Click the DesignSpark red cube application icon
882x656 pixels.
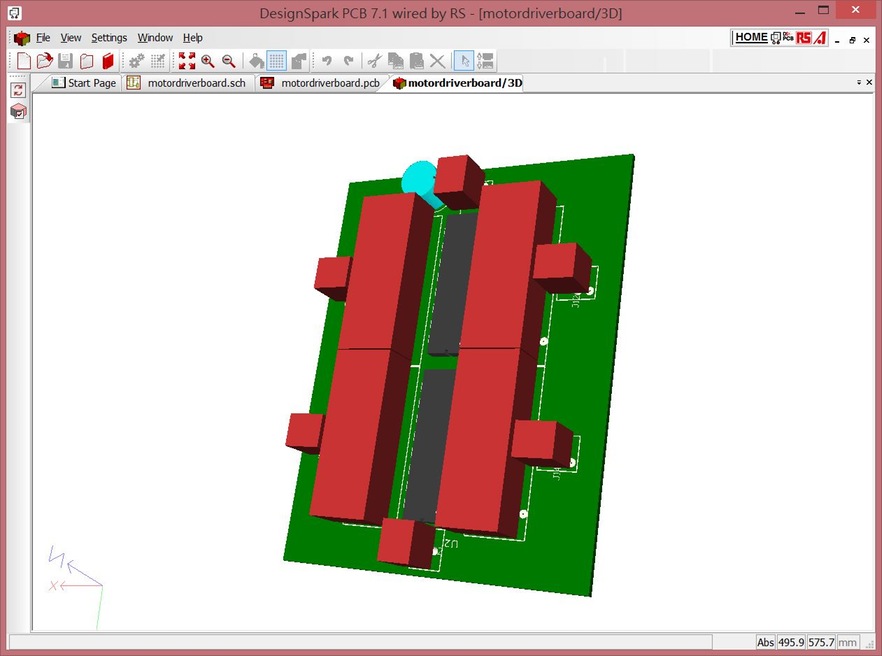(22, 38)
